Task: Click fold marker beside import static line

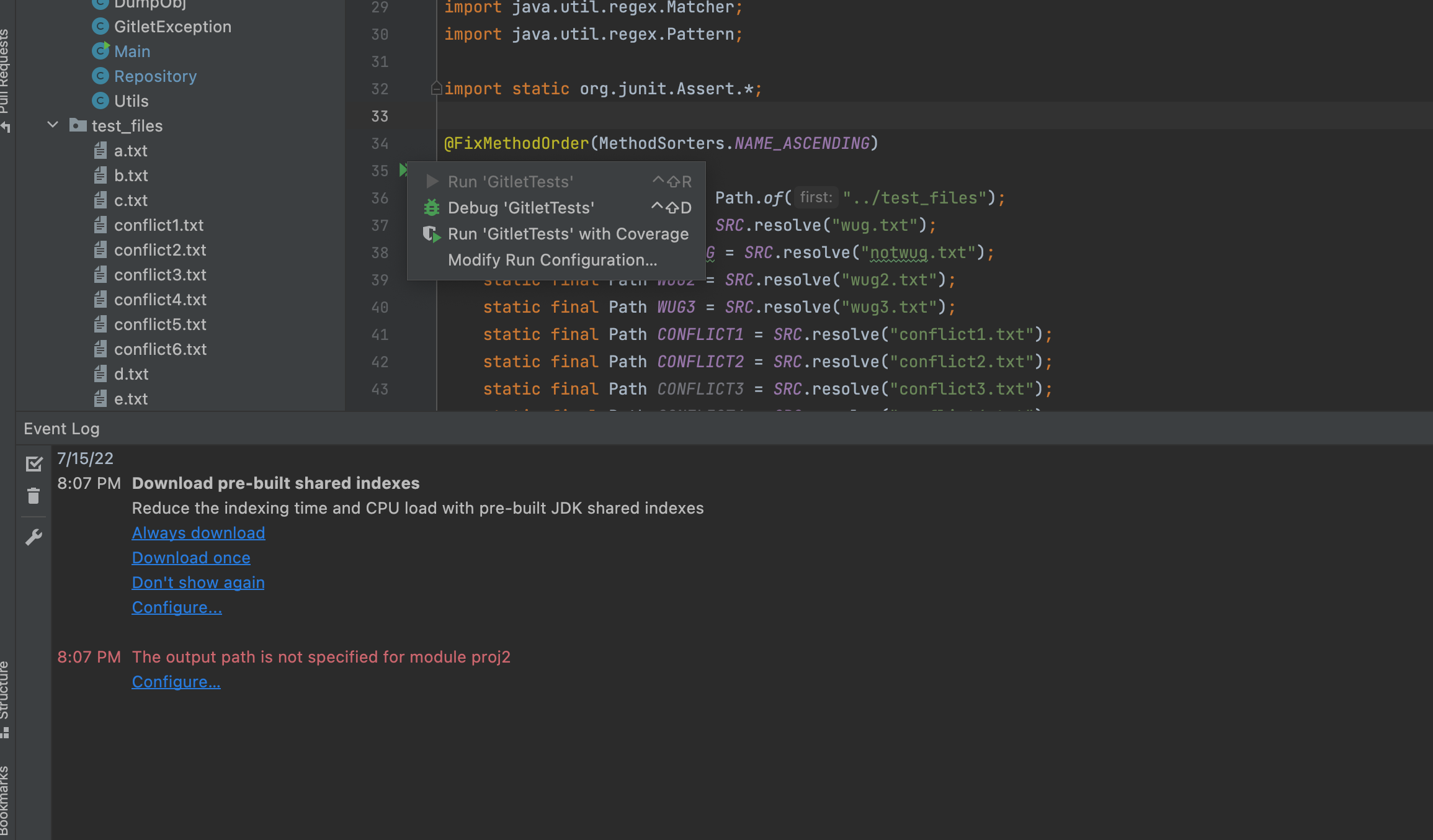Action: [x=436, y=89]
